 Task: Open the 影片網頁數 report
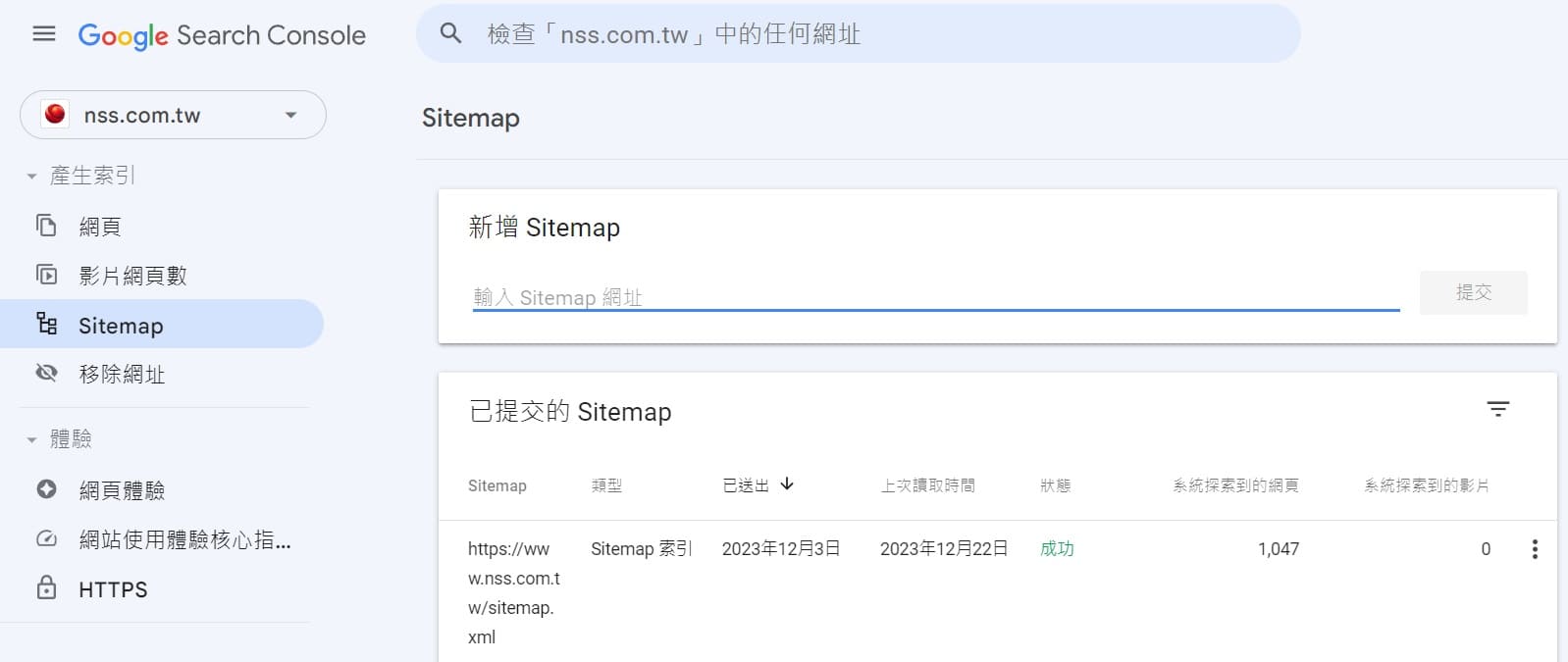132,276
